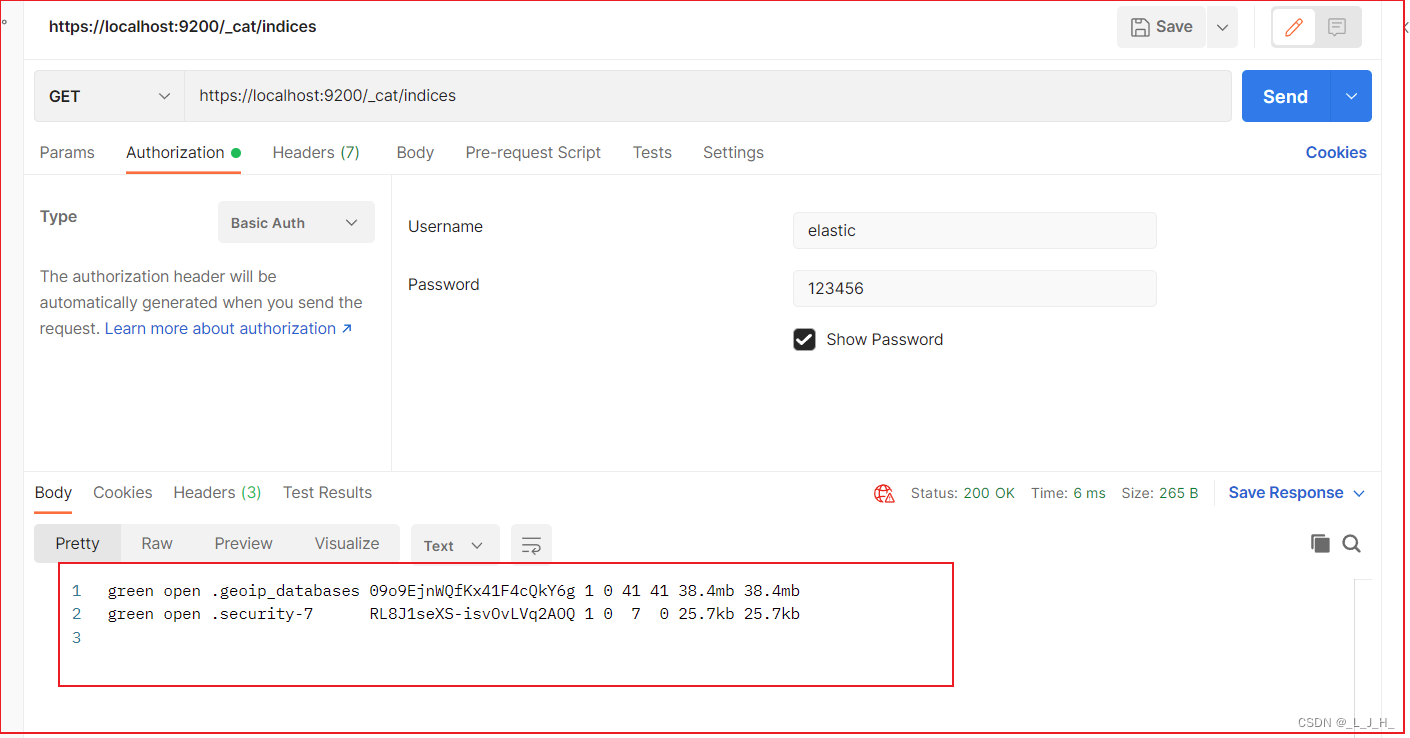
Task: Click the Size 265 B text
Action: point(1159,493)
